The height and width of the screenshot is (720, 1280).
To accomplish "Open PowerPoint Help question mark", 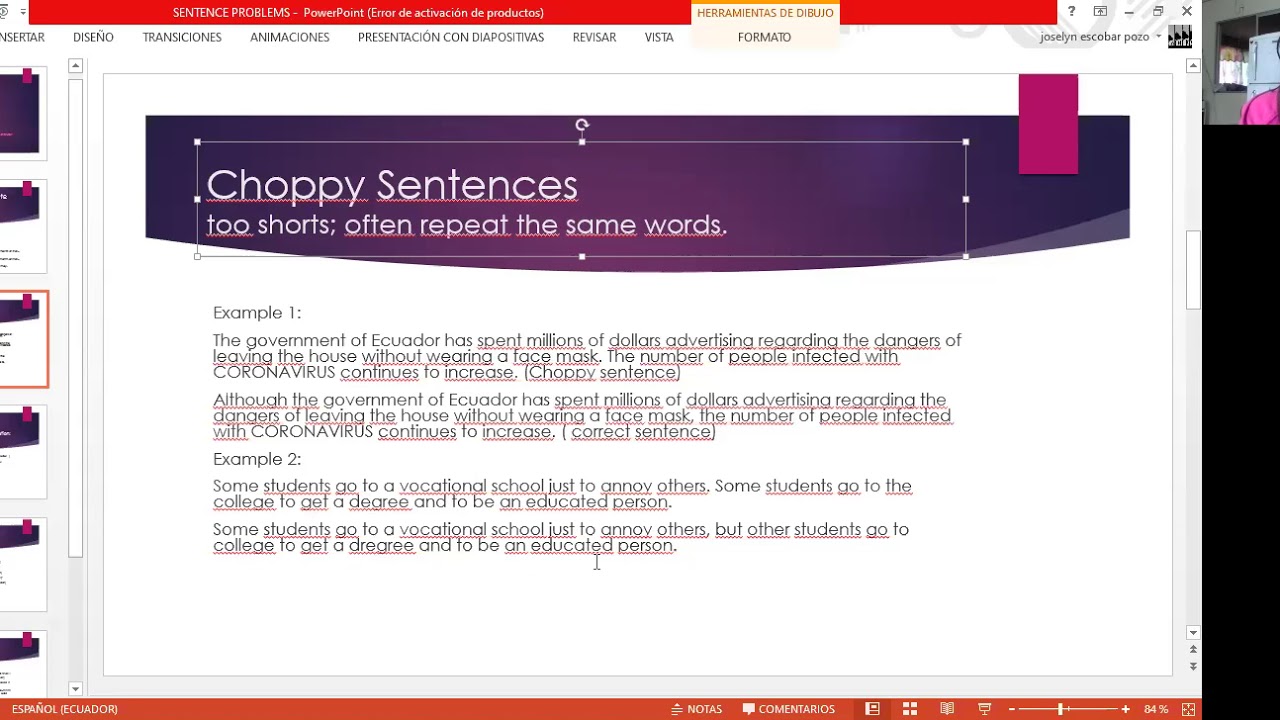I will point(1071,12).
